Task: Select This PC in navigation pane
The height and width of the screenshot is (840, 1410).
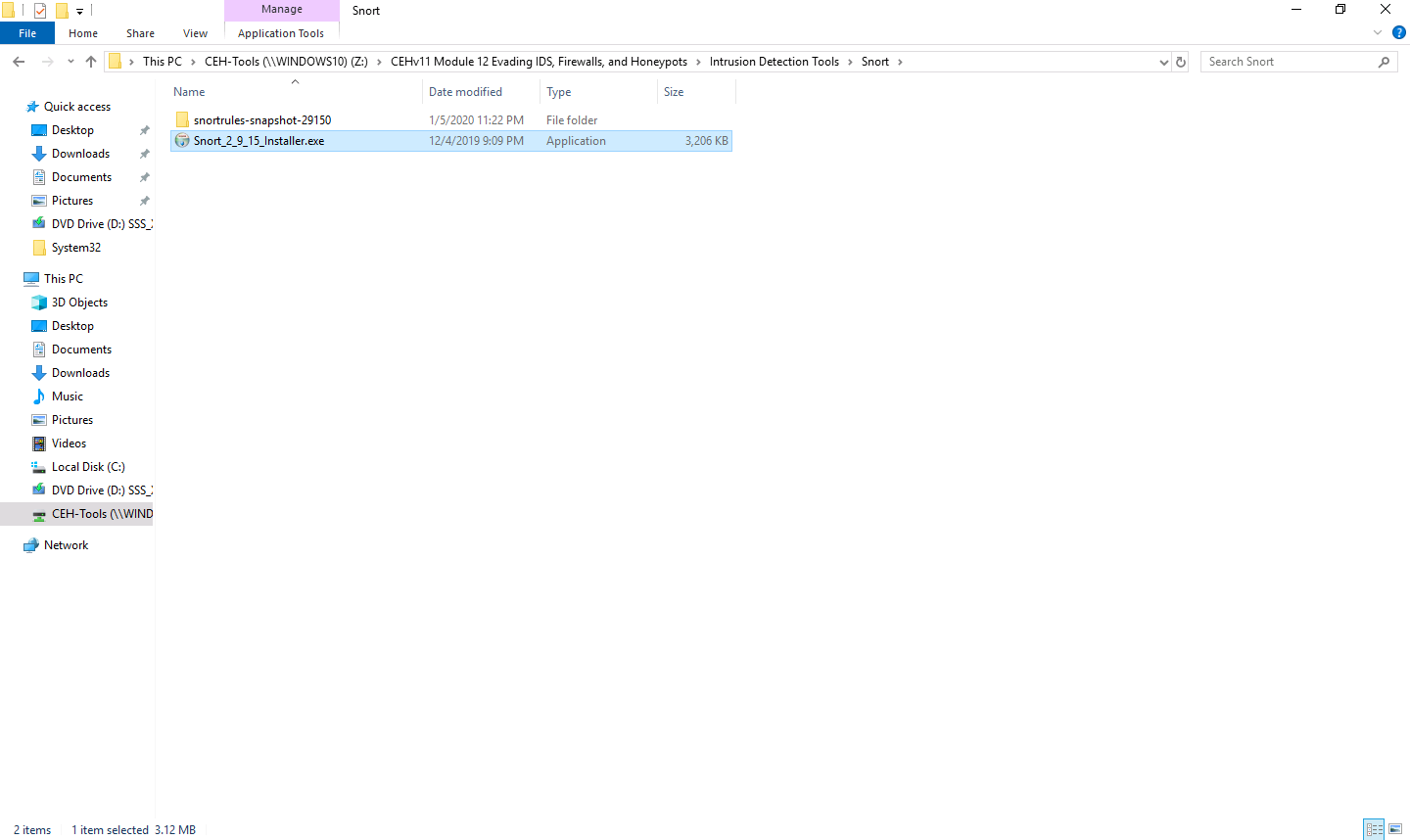Action: pos(64,279)
